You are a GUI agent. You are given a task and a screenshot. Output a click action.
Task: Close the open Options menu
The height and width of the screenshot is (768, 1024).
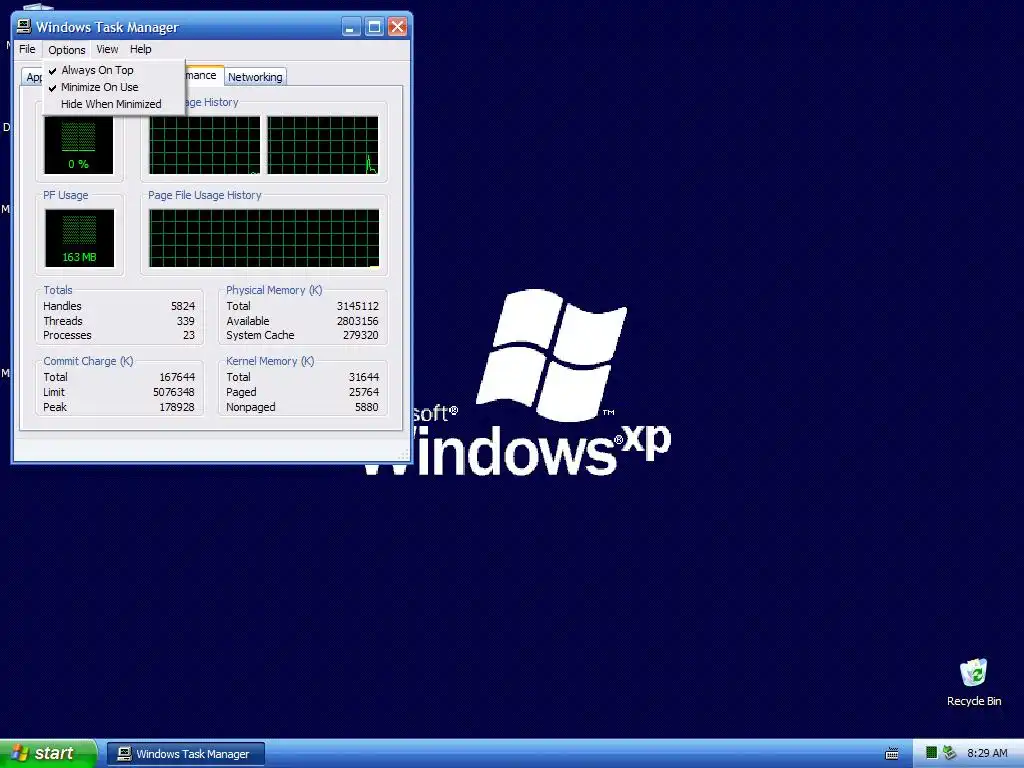pyautogui.click(x=67, y=50)
